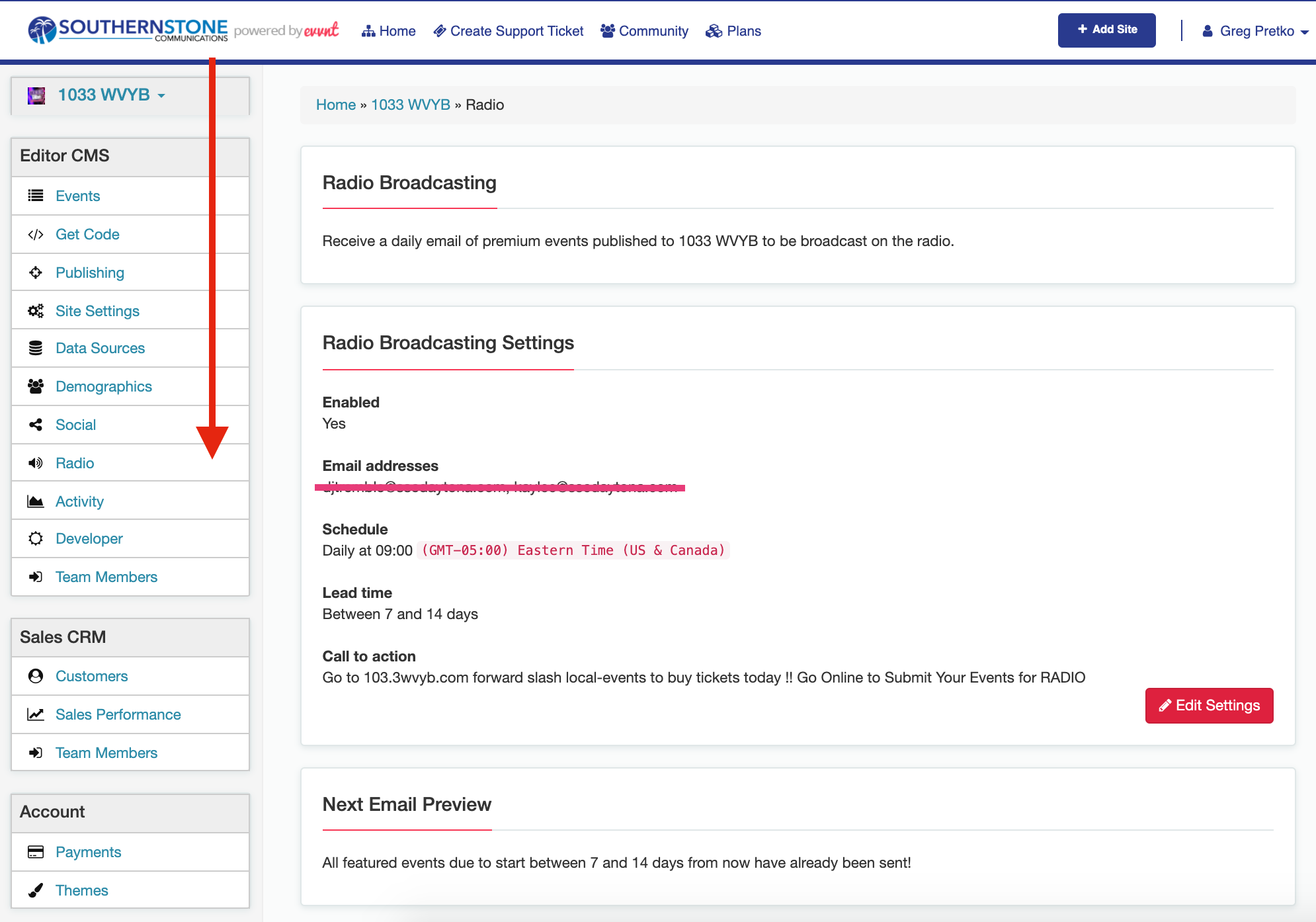The height and width of the screenshot is (922, 1316).
Task: Click the Southern Stone Communications logo
Action: point(128,30)
